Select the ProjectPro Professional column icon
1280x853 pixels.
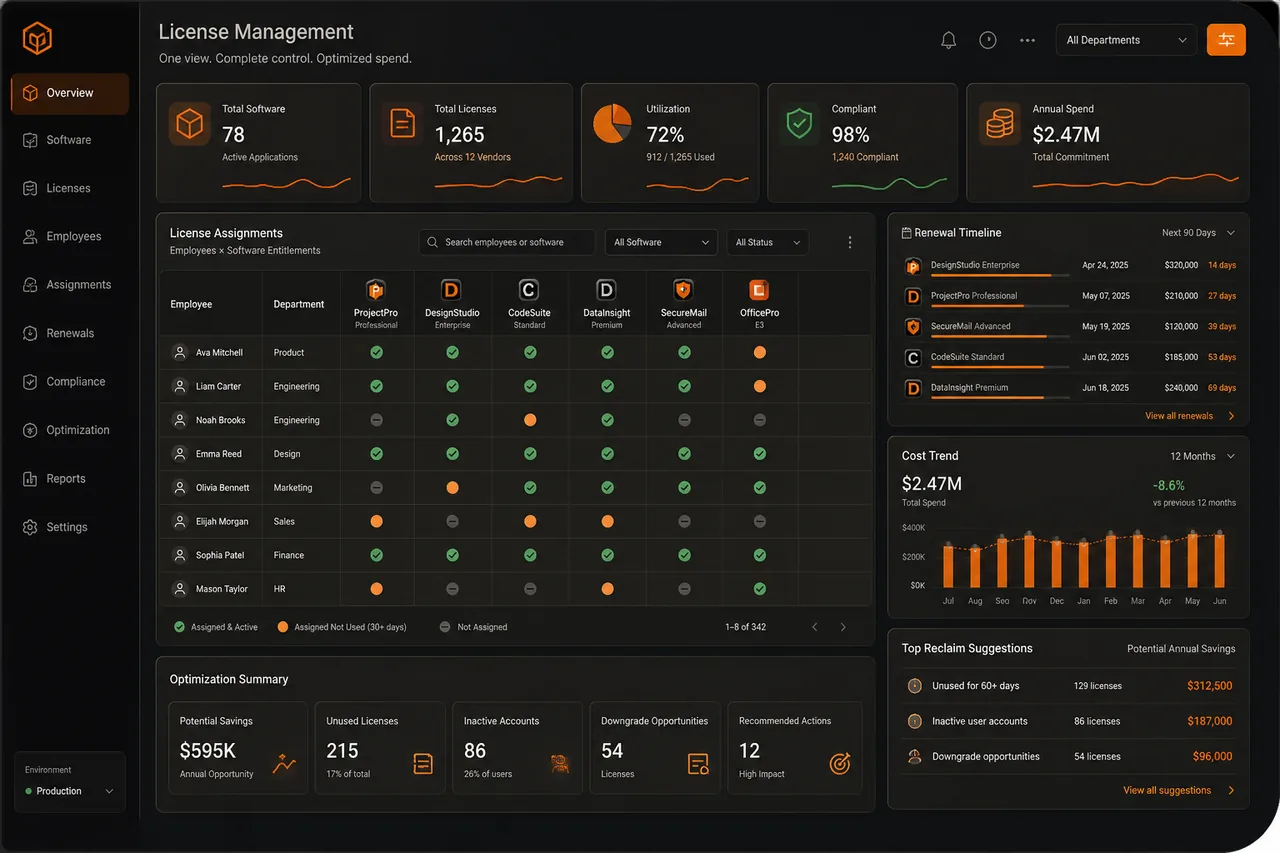[x=376, y=290]
